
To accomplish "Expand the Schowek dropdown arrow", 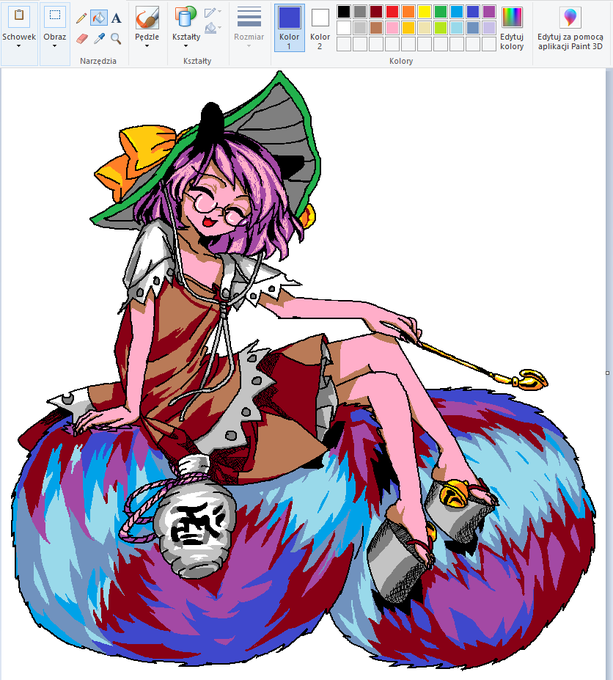I will click(19, 46).
